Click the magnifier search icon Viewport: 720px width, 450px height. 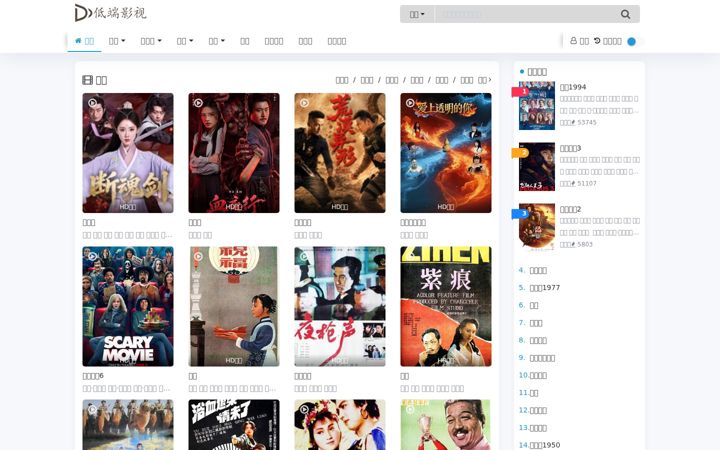pyautogui.click(x=625, y=14)
